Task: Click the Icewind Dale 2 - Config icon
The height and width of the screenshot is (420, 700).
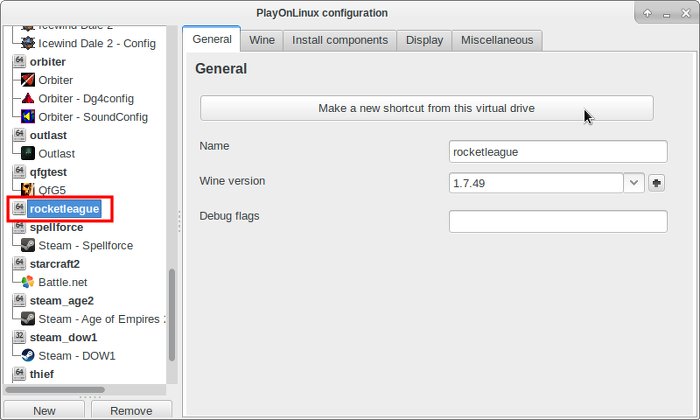Action: coord(28,43)
